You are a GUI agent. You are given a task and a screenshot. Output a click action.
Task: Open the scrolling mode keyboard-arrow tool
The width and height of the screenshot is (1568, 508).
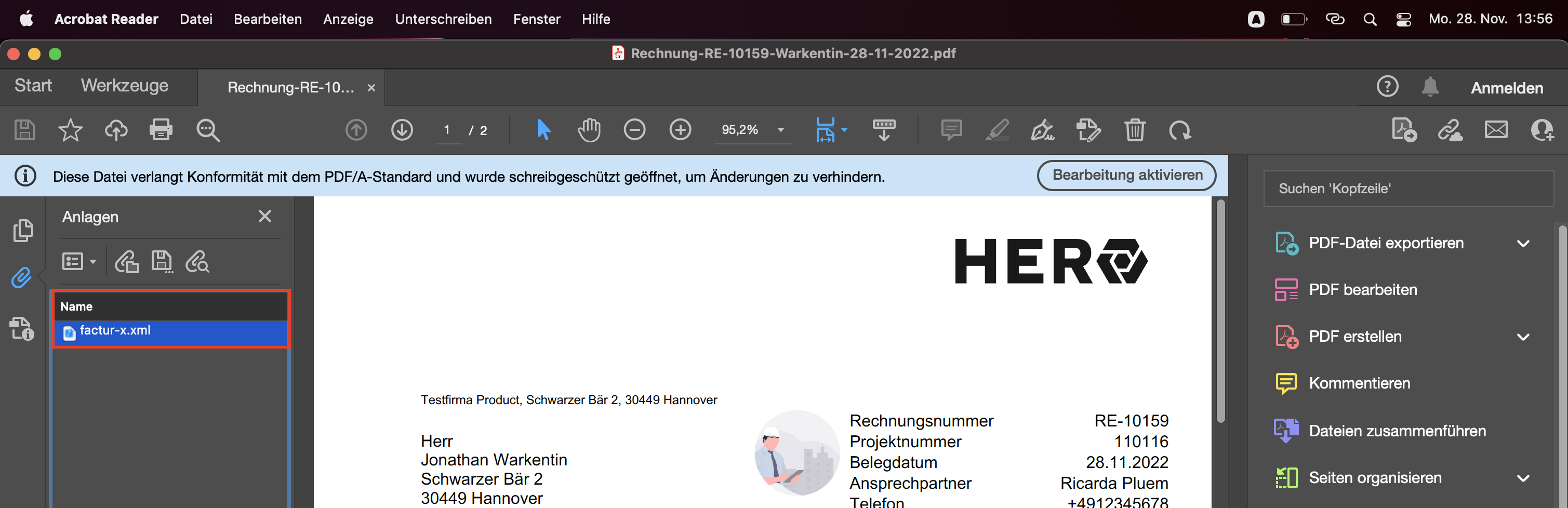point(884,130)
